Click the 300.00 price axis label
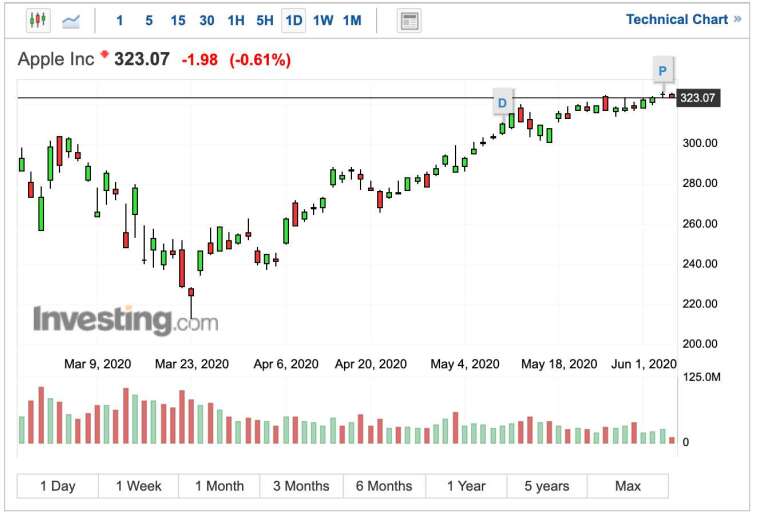This screenshot has width=760, height=517. pos(700,143)
